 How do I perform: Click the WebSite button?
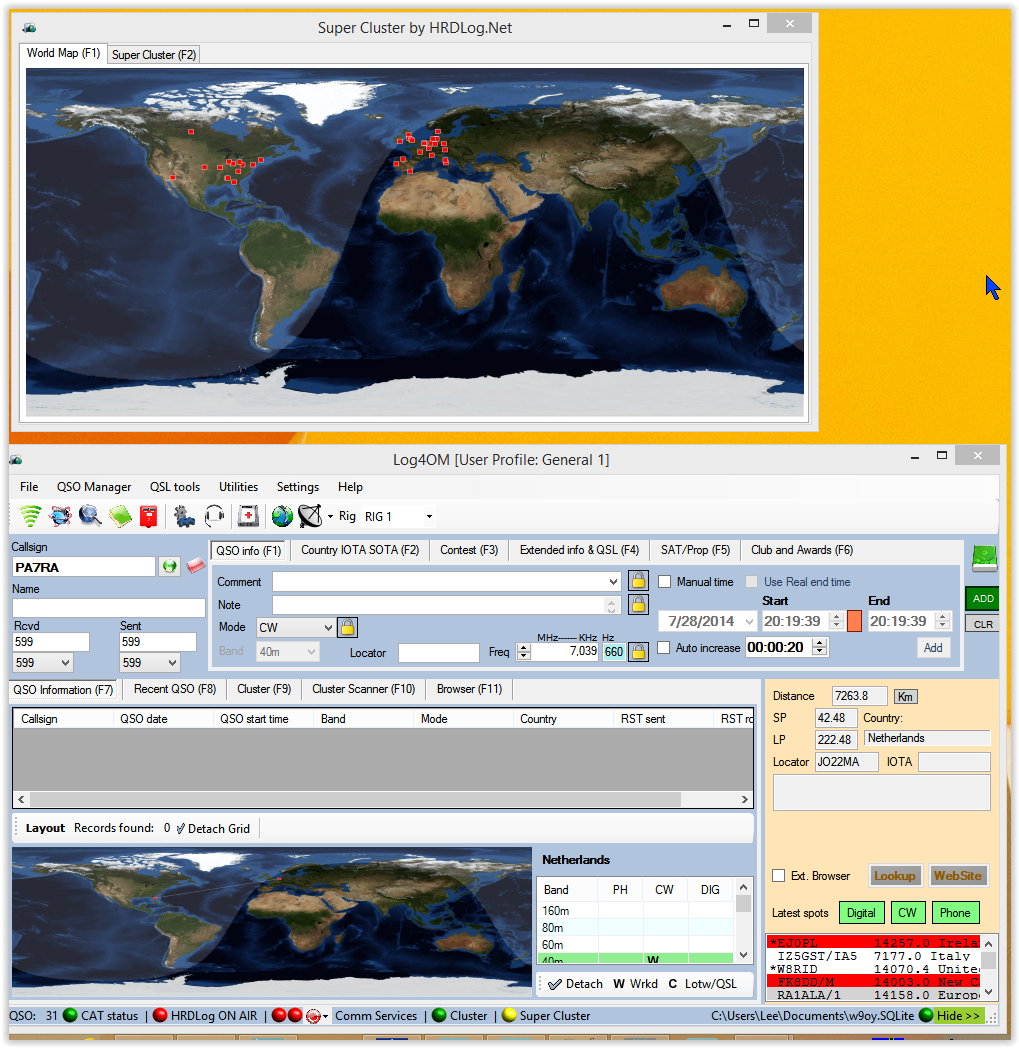tap(958, 876)
